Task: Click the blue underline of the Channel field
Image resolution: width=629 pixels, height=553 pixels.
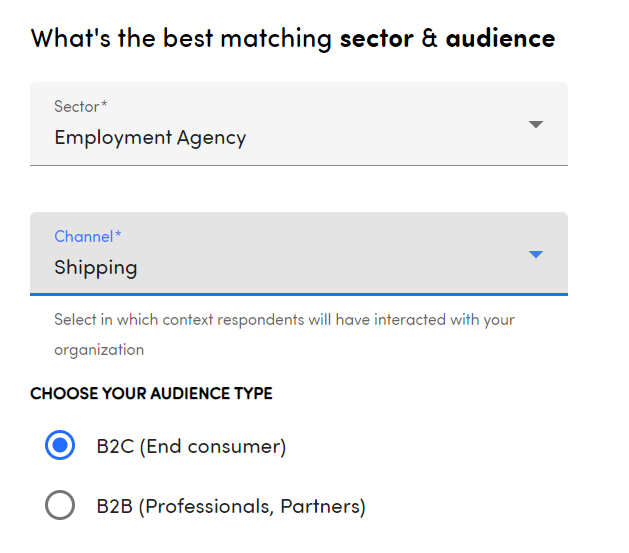Action: point(298,294)
